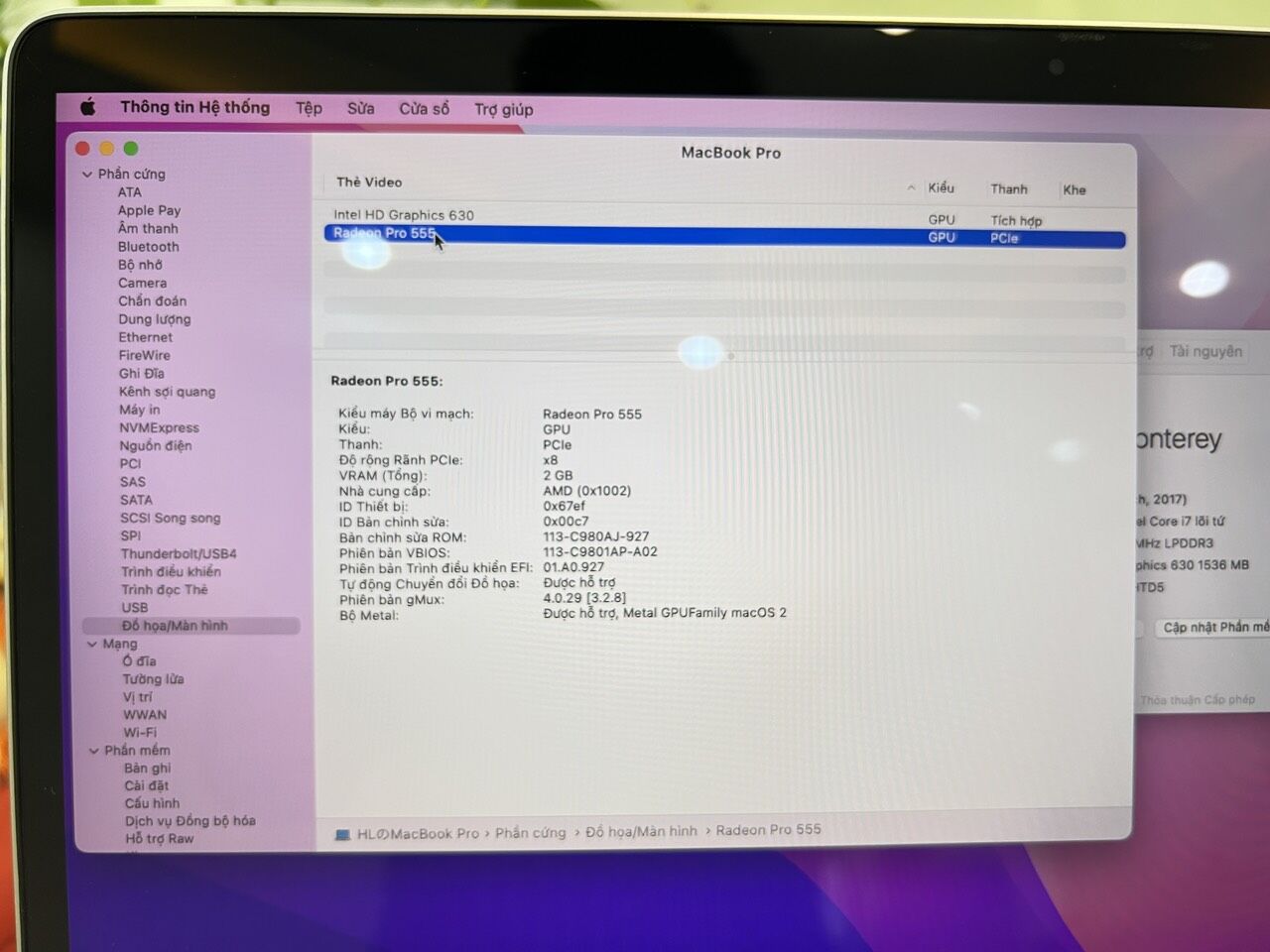Select Bộ nhớ in the sidebar

click(x=140, y=265)
